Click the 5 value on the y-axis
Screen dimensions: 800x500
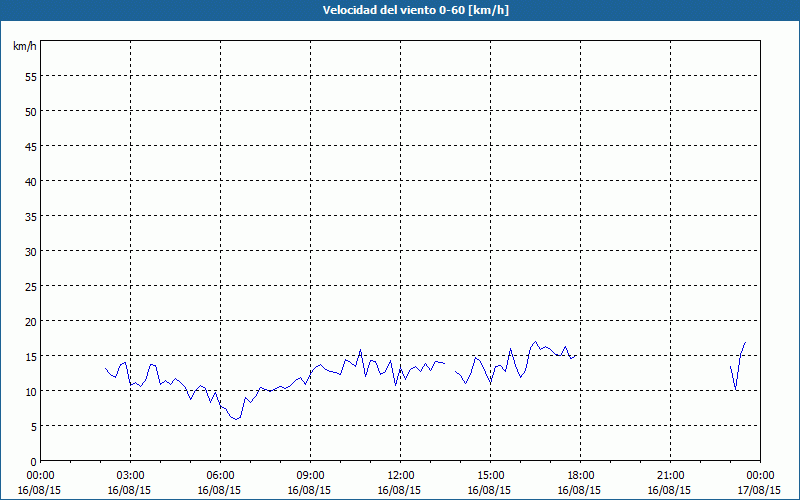click(33, 426)
